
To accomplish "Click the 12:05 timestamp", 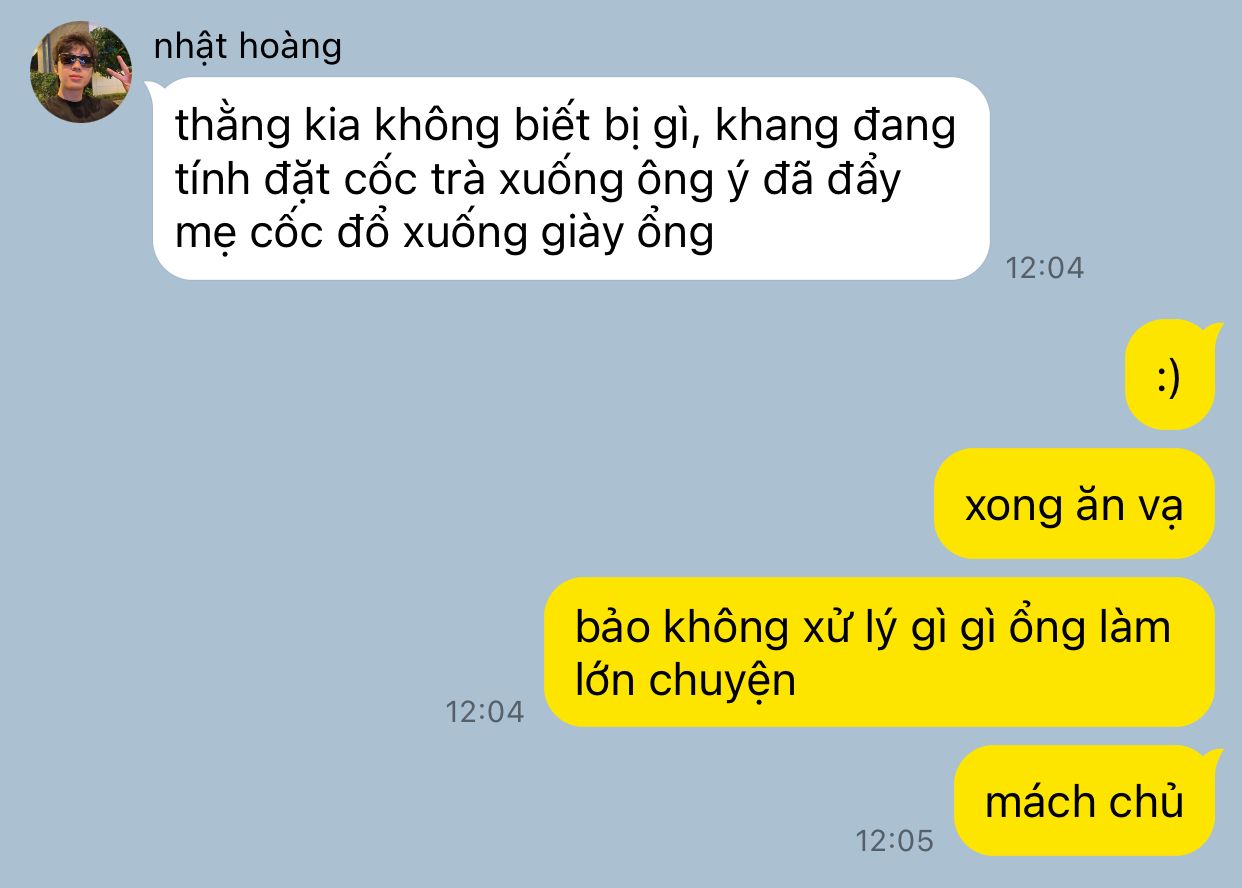I will [x=894, y=841].
